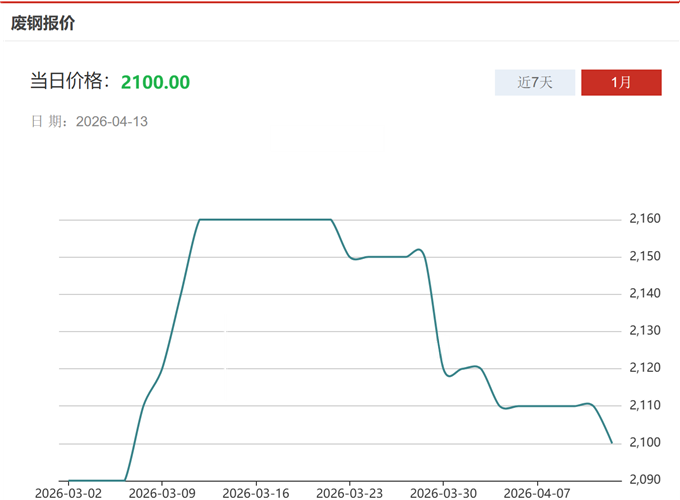Click the 当日价格 label
The height and width of the screenshot is (500, 680).
pyautogui.click(x=70, y=82)
